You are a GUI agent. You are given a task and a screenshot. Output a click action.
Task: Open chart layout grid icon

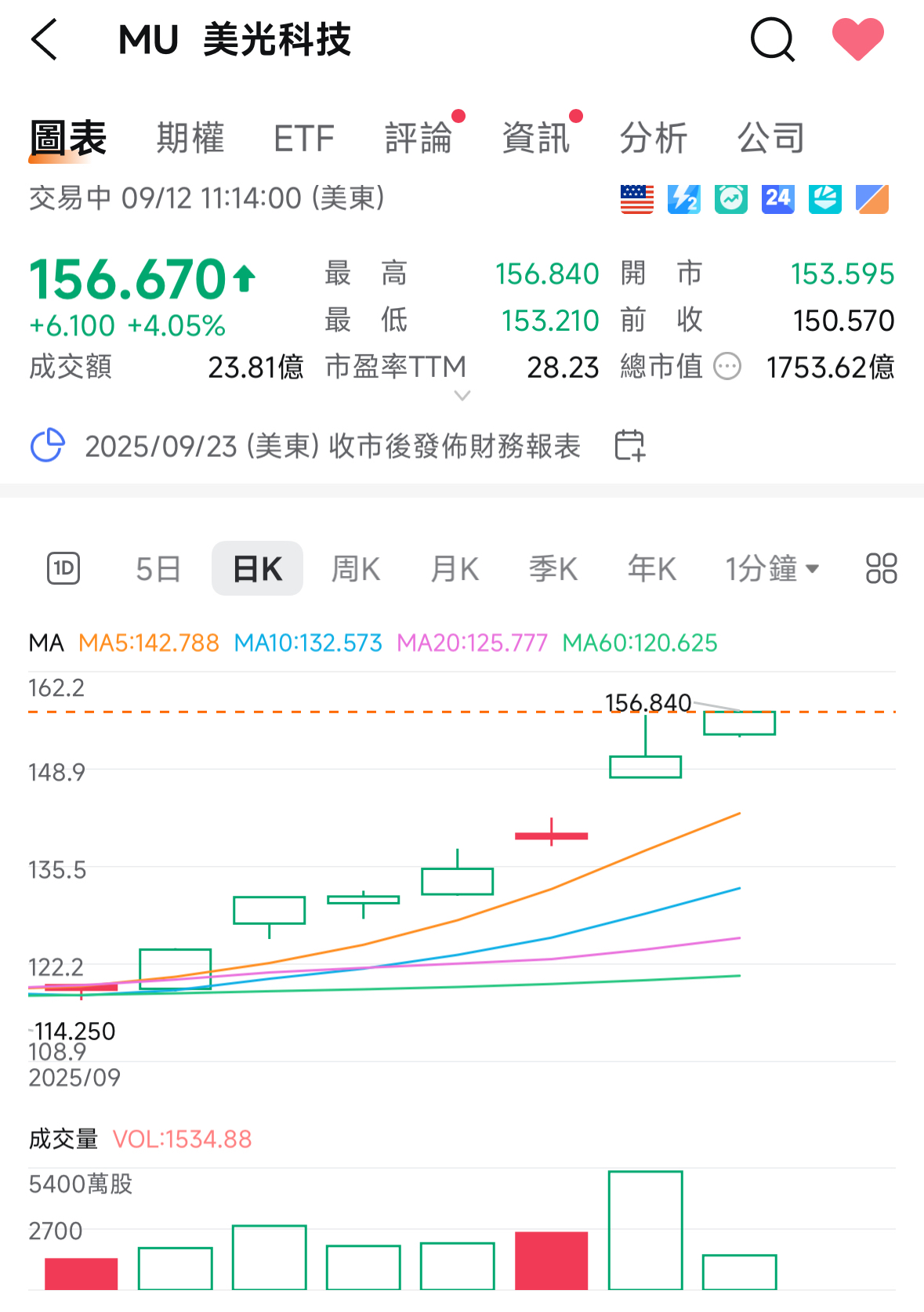(x=881, y=568)
